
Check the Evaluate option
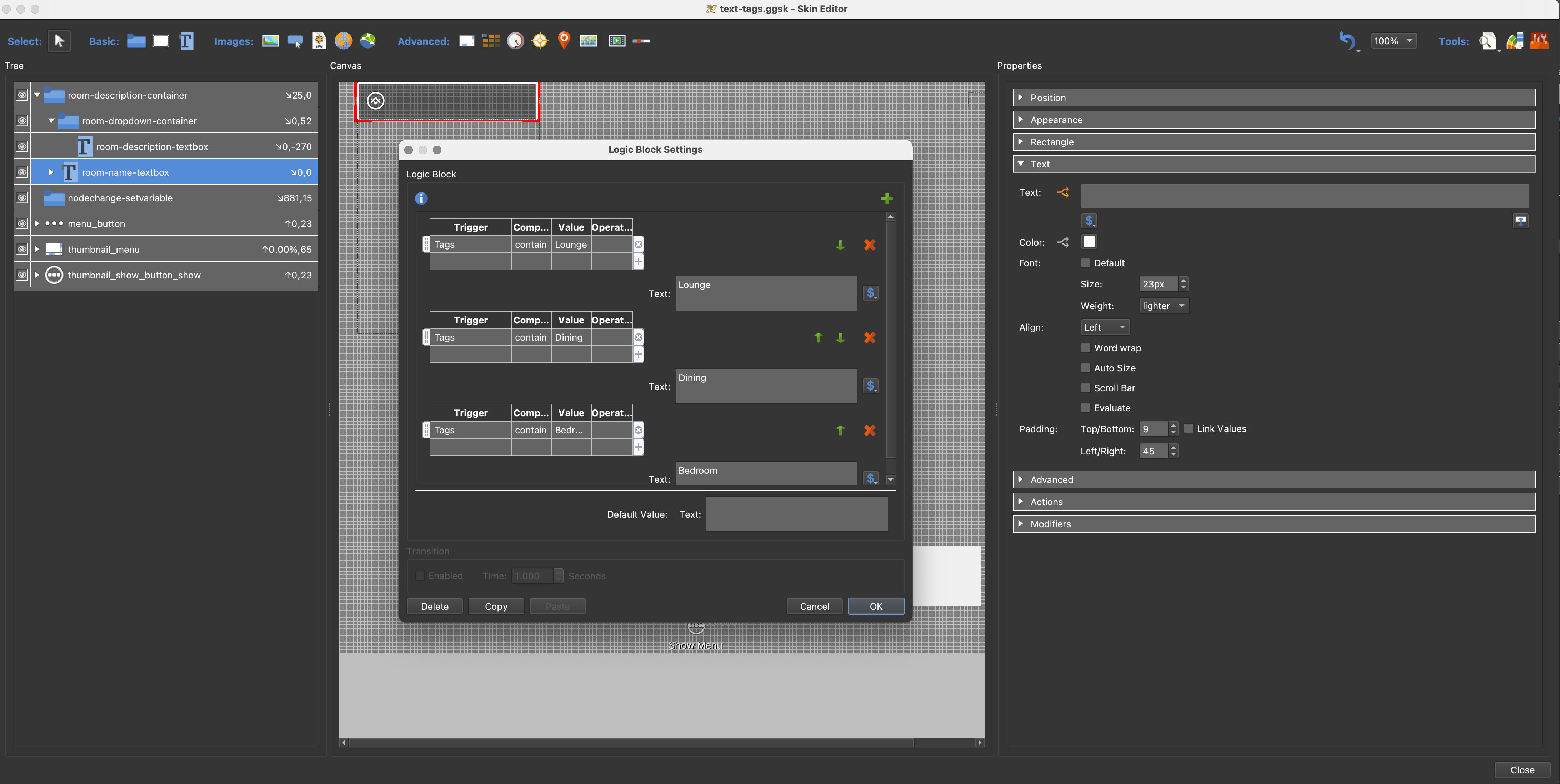[1085, 407]
